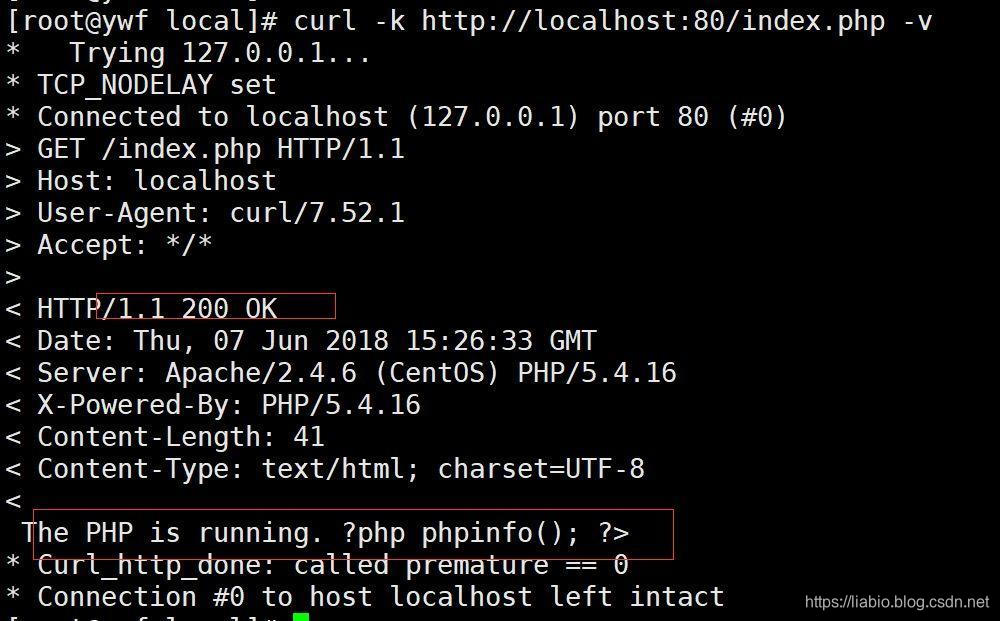Click the Trying 127.0.0.1... line
1000x621 pixels.
coord(220,53)
